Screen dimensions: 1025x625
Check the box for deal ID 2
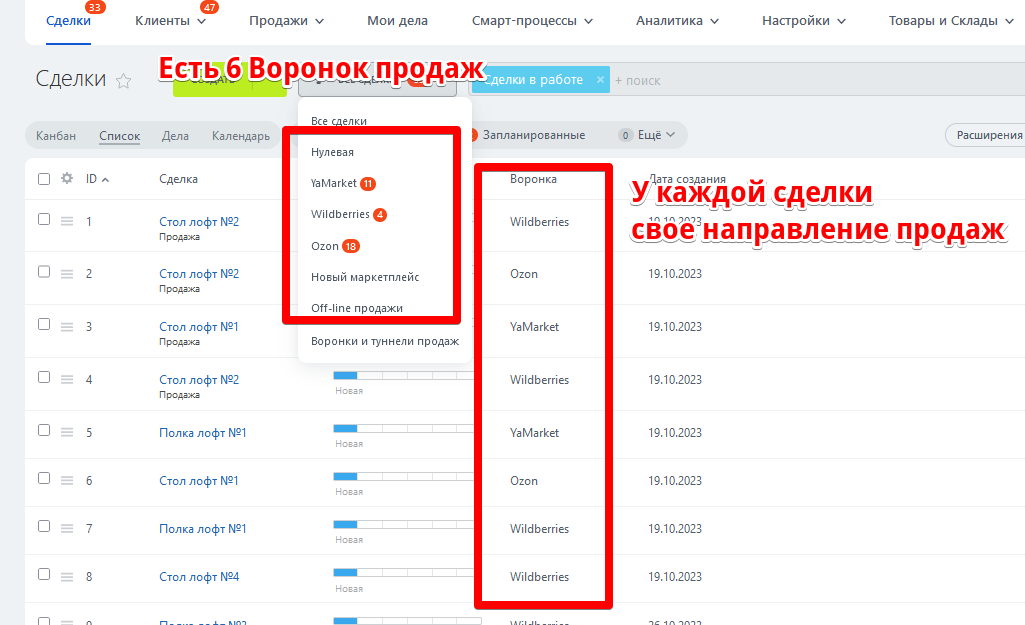click(x=44, y=271)
